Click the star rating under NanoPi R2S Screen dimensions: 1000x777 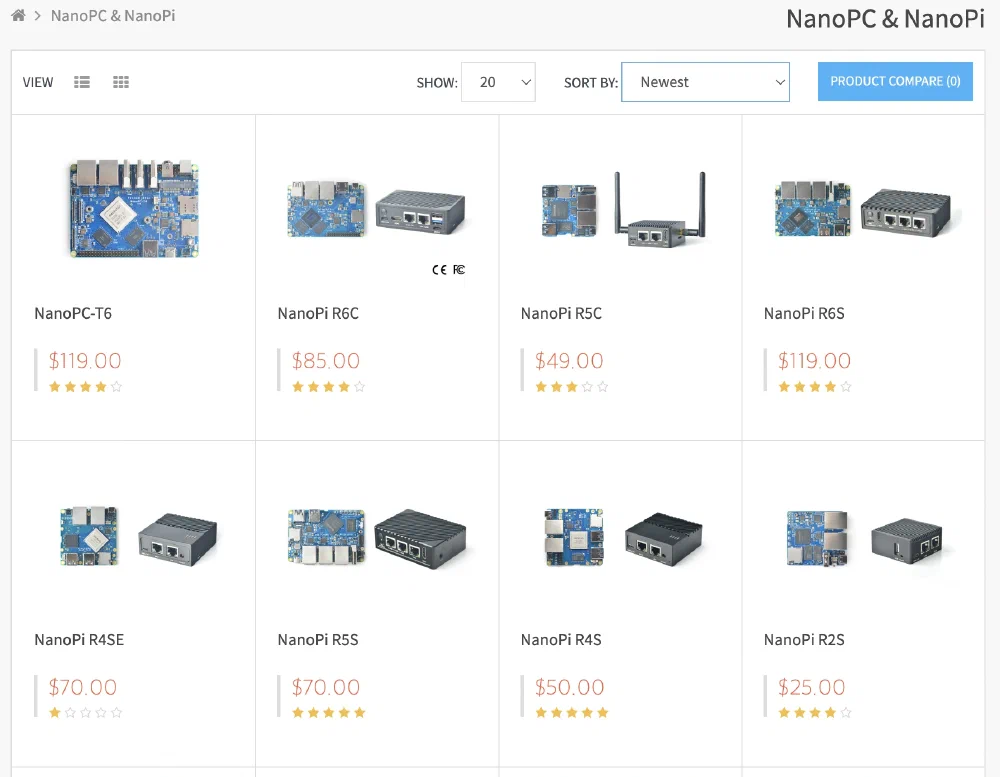coord(815,713)
